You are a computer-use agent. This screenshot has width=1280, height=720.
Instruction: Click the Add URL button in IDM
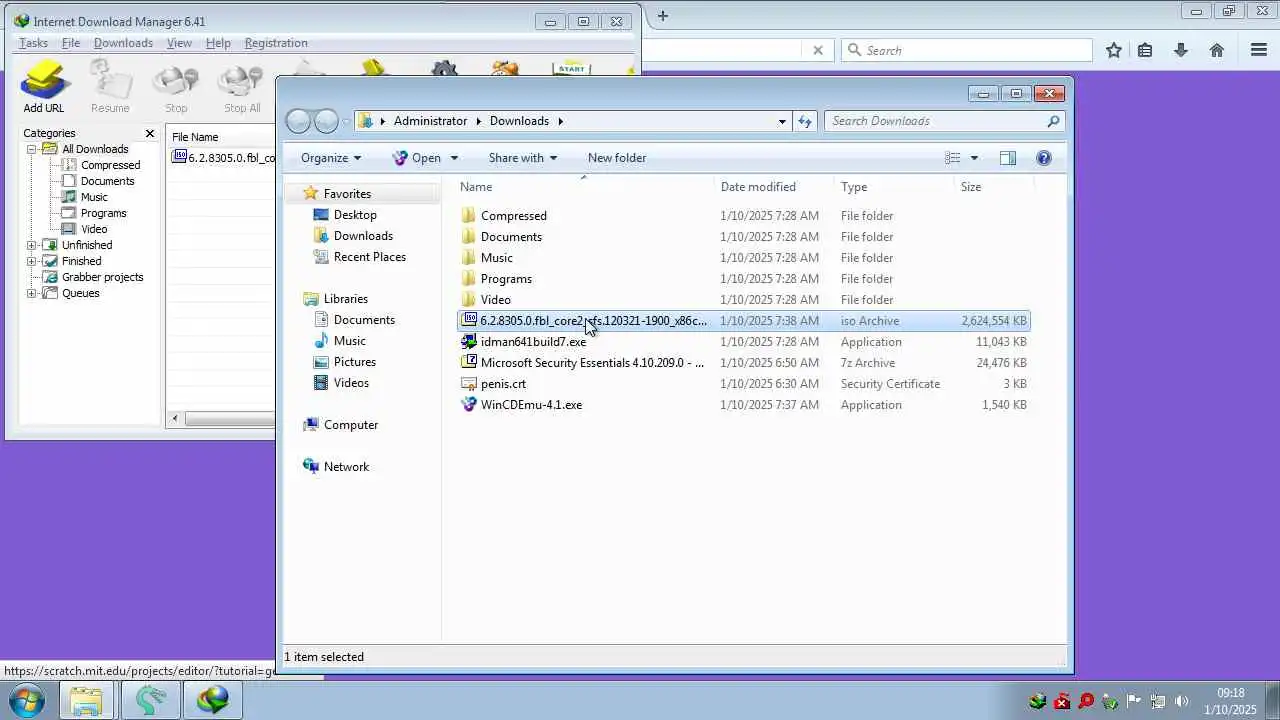click(44, 87)
